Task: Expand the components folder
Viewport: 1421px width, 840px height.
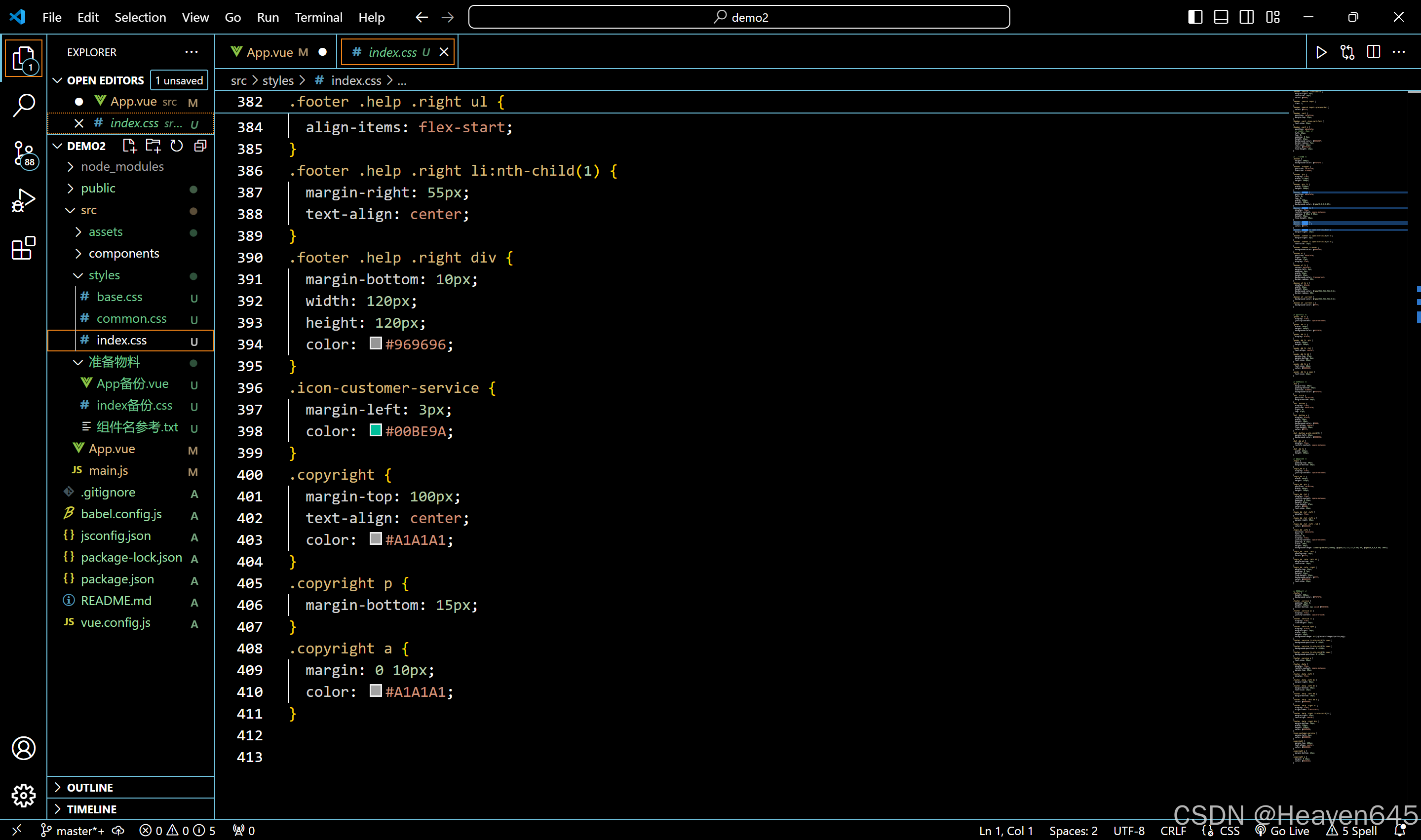Action: point(78,254)
